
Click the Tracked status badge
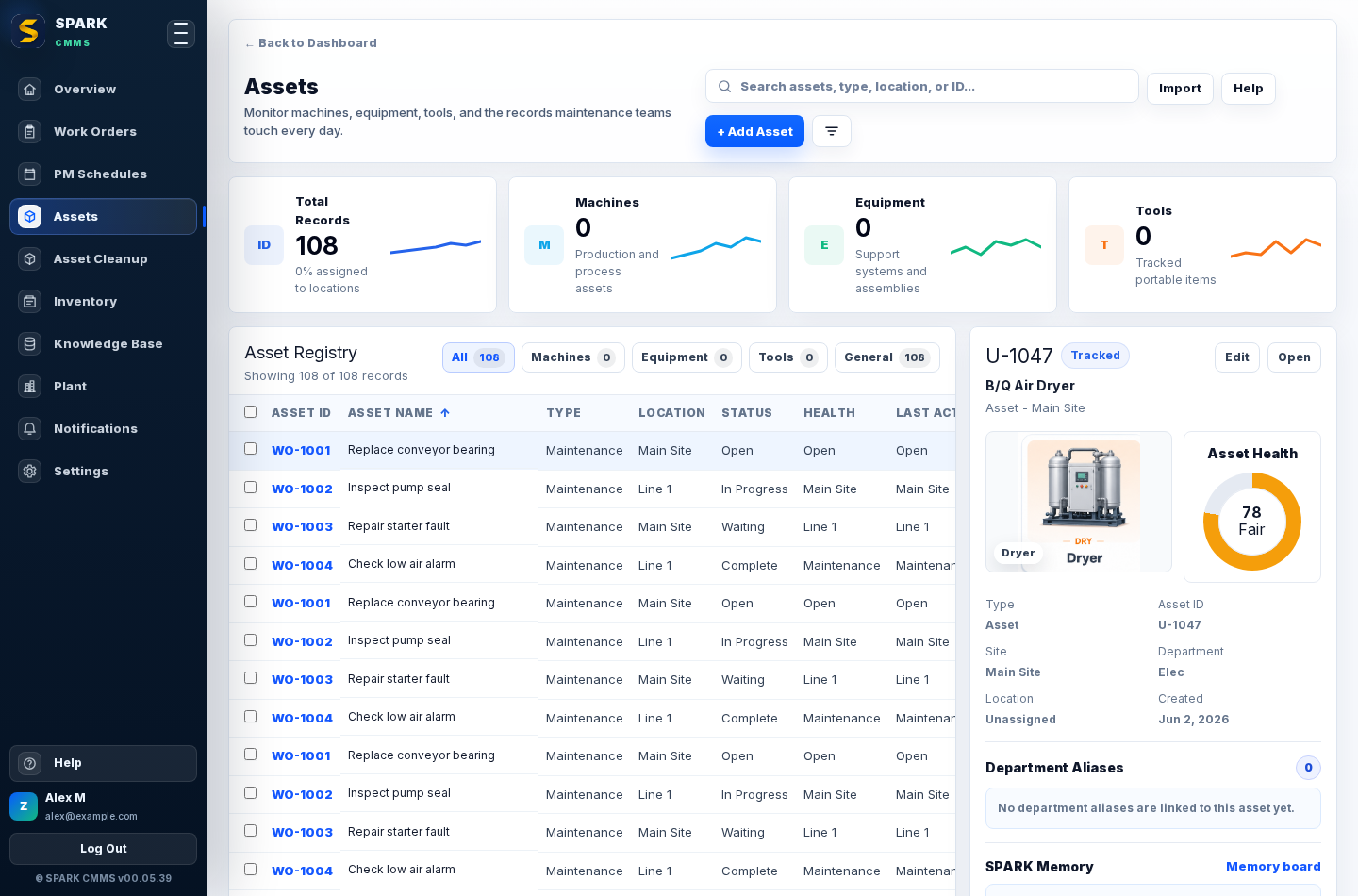pyautogui.click(x=1095, y=356)
